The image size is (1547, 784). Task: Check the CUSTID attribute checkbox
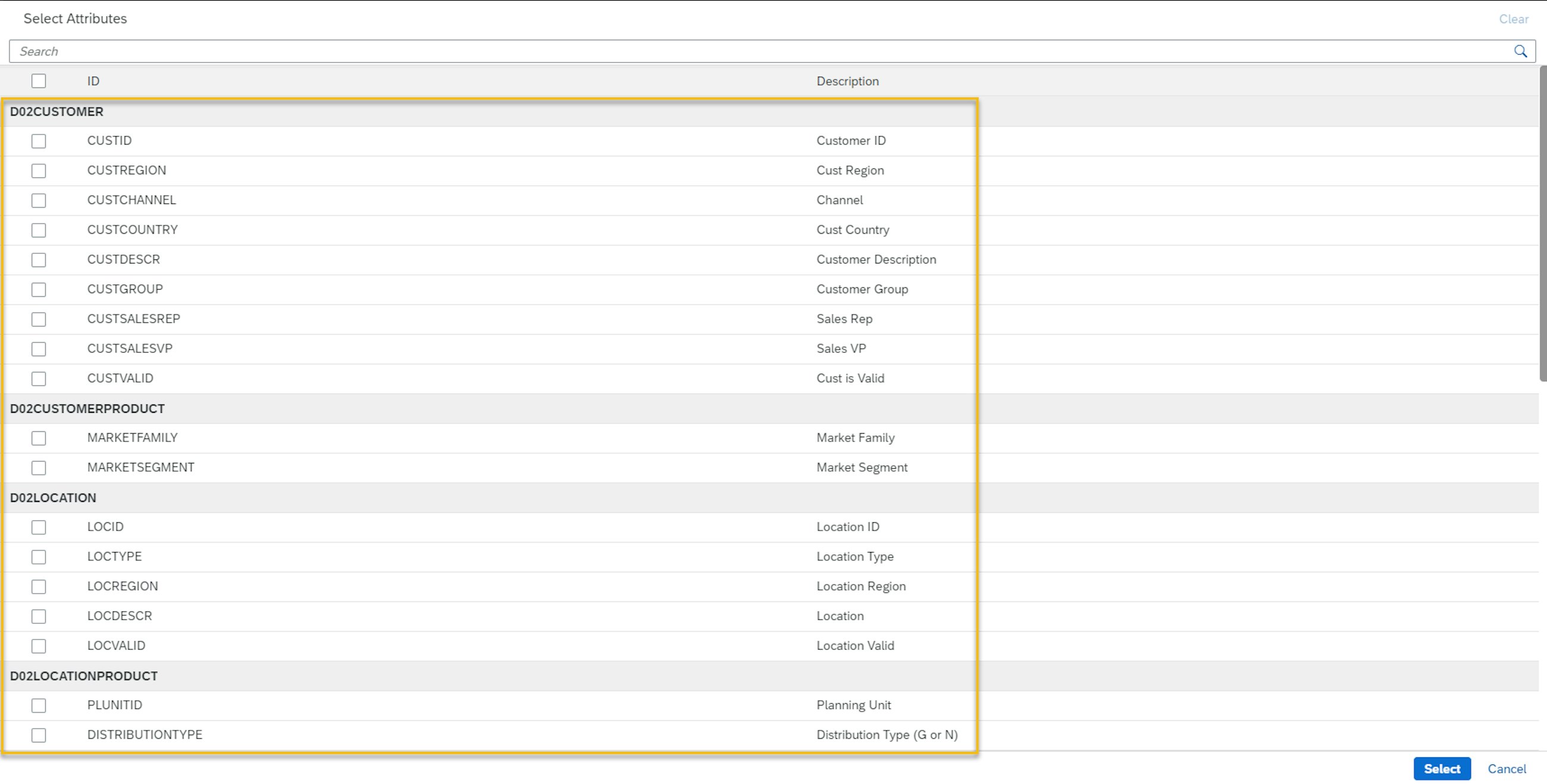pos(39,141)
